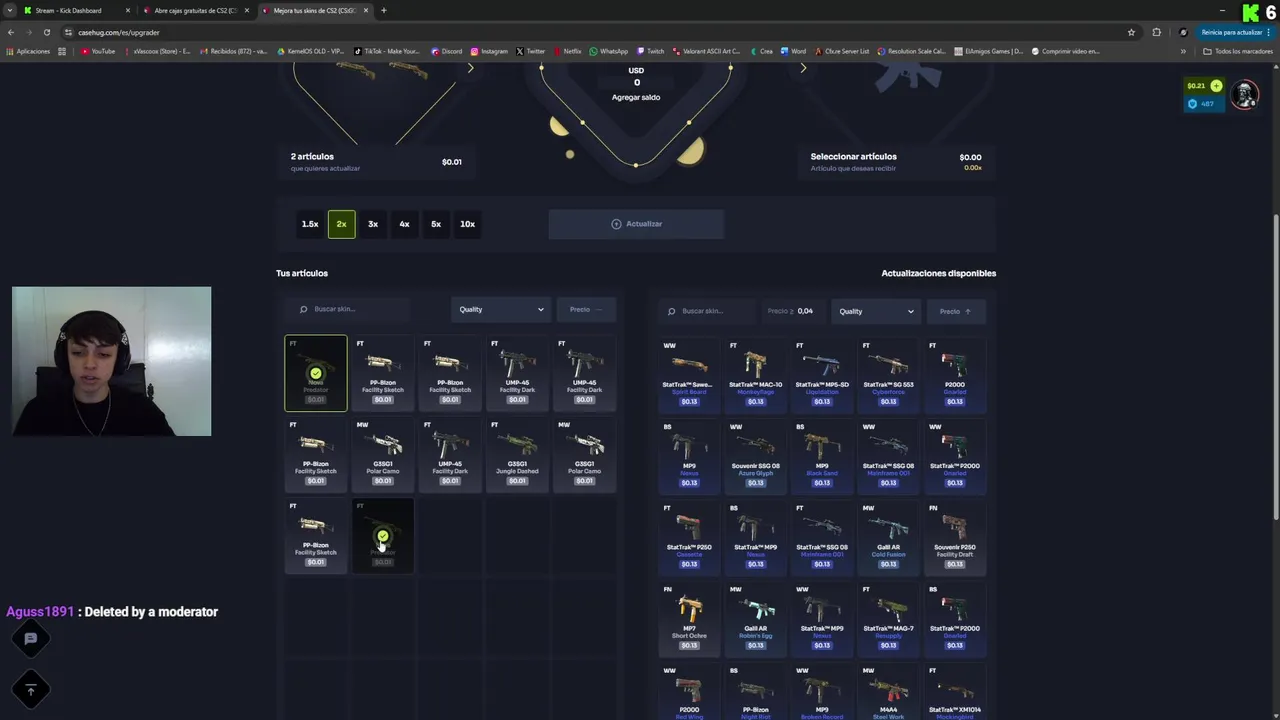Open the Instagram bookmark
Screen dimensions: 1280x720
(489, 51)
